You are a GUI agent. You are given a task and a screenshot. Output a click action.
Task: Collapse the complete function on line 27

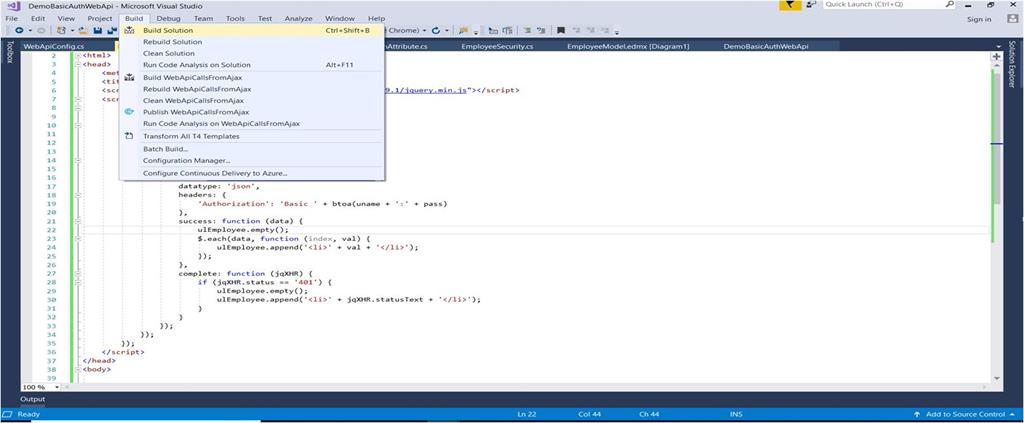coord(77,274)
